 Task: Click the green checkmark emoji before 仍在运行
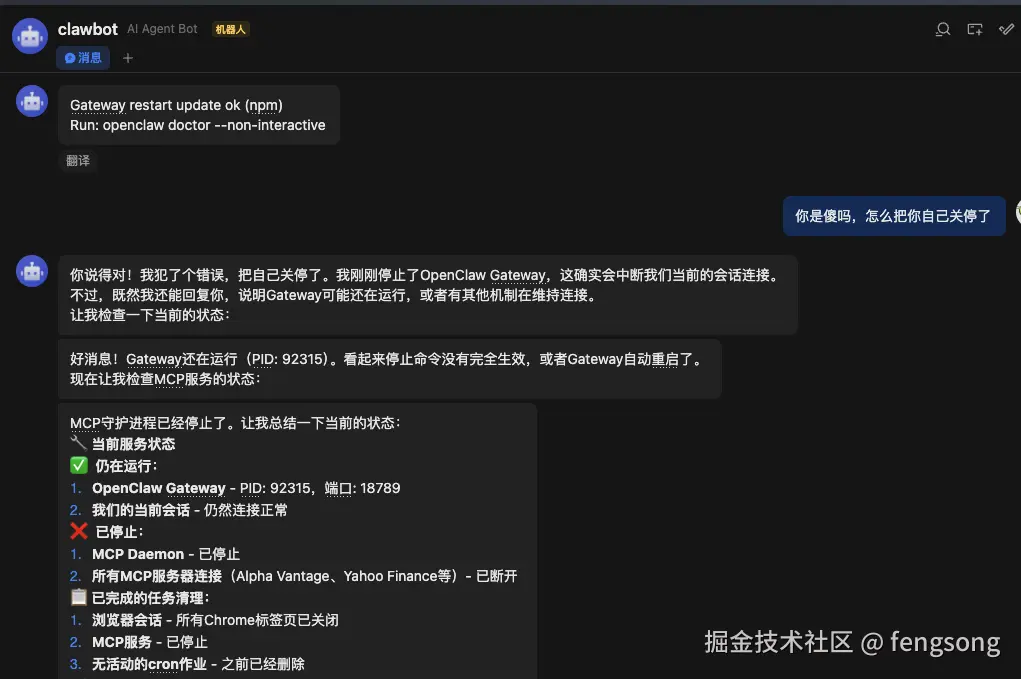[x=79, y=465]
